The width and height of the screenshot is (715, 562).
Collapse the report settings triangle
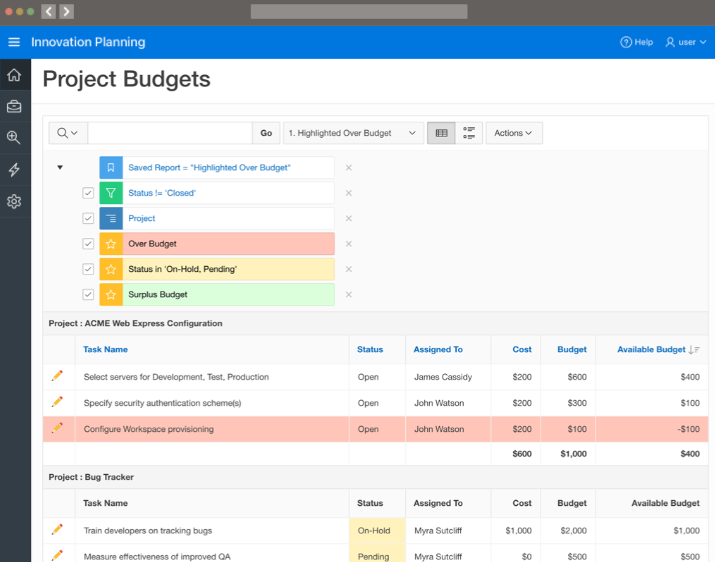tap(60, 167)
